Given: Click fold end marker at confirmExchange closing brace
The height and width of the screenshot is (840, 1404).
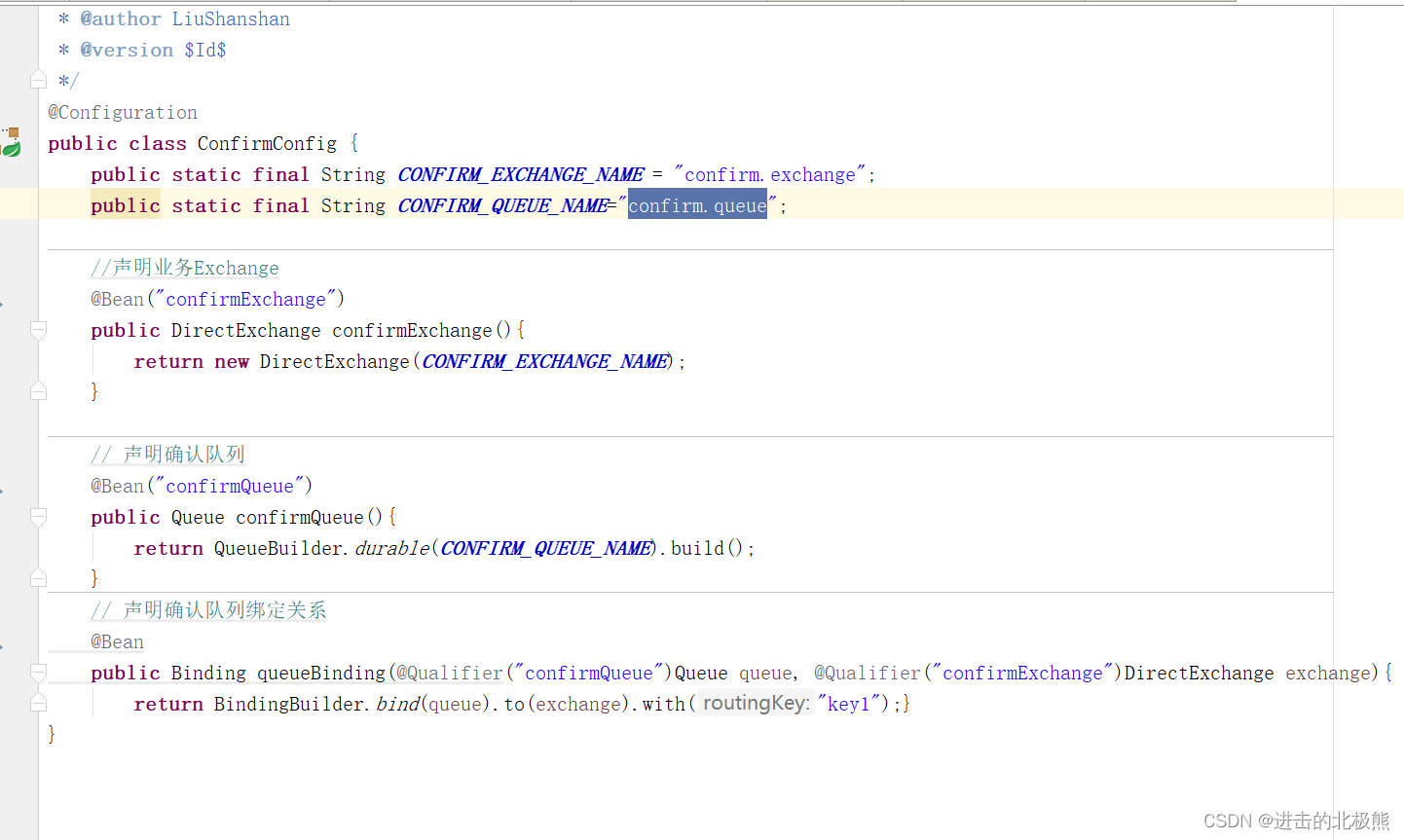Looking at the screenshot, I should coord(38,391).
